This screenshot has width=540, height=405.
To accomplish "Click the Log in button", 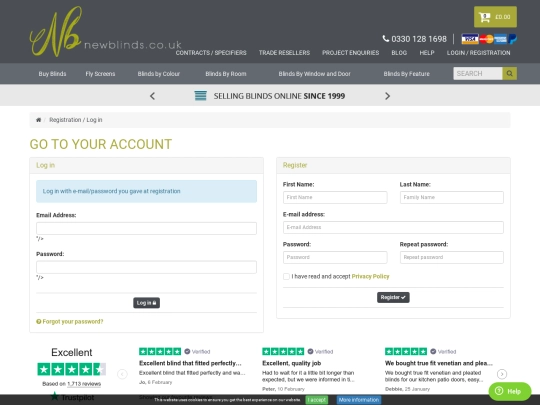I will (146, 303).
